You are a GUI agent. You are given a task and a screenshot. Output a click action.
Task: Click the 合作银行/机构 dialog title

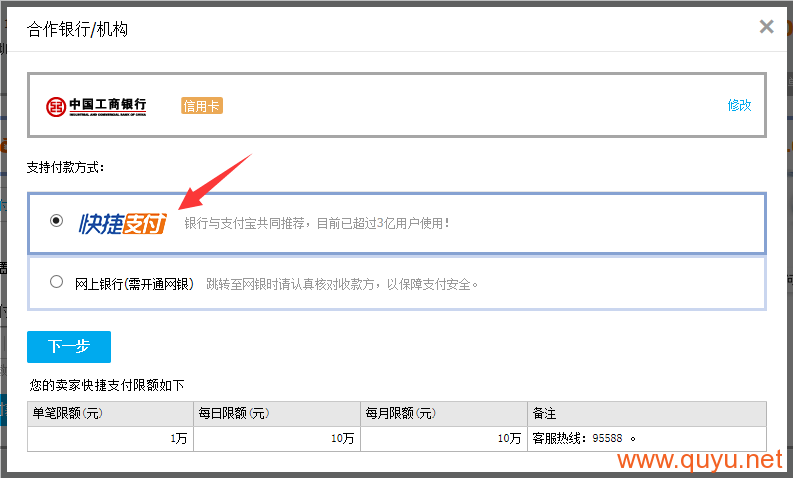77,29
